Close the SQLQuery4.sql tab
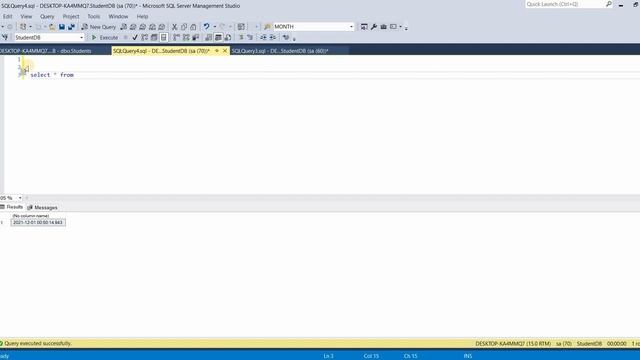The image size is (640, 360). pos(225,51)
